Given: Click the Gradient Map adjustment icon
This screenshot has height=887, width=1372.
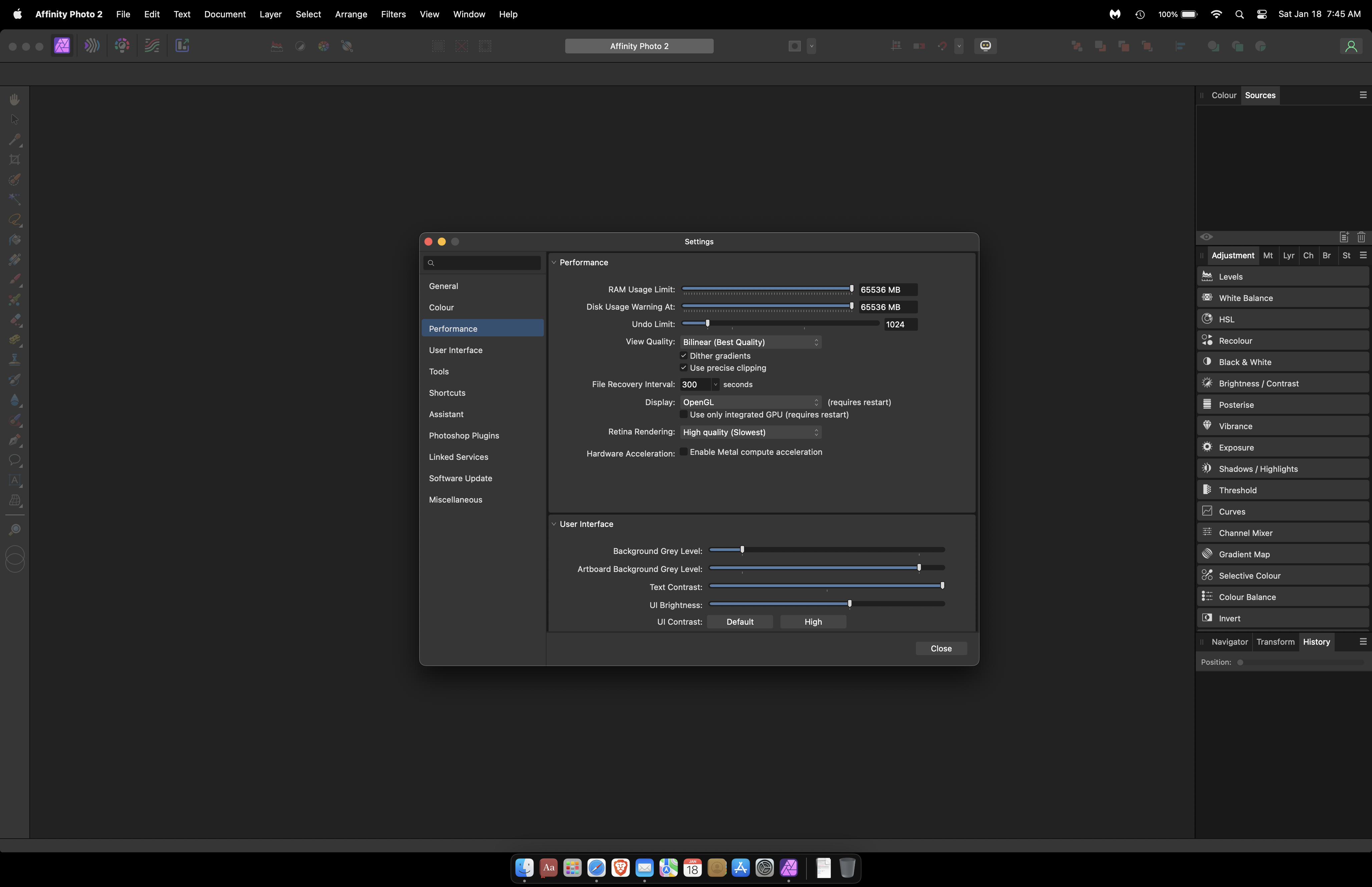Looking at the screenshot, I should click(x=1207, y=554).
